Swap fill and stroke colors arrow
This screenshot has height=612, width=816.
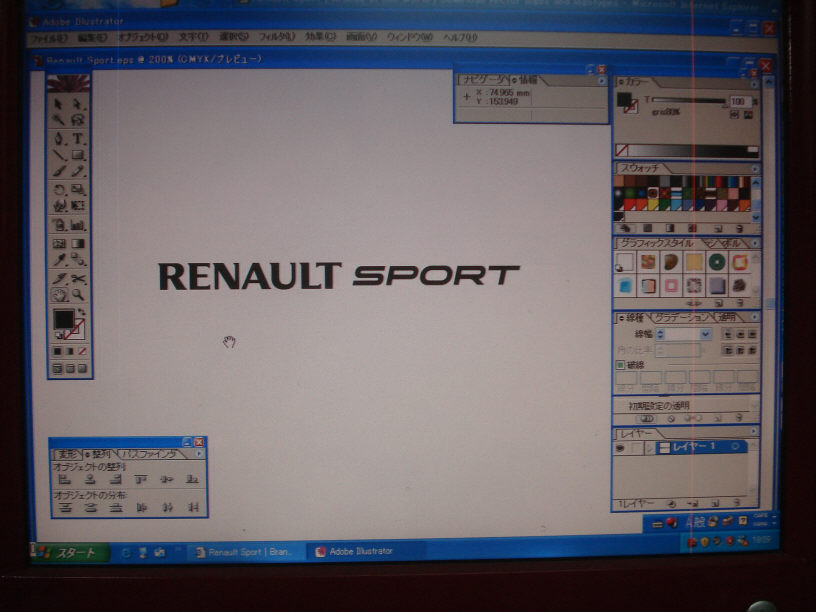[x=81, y=313]
